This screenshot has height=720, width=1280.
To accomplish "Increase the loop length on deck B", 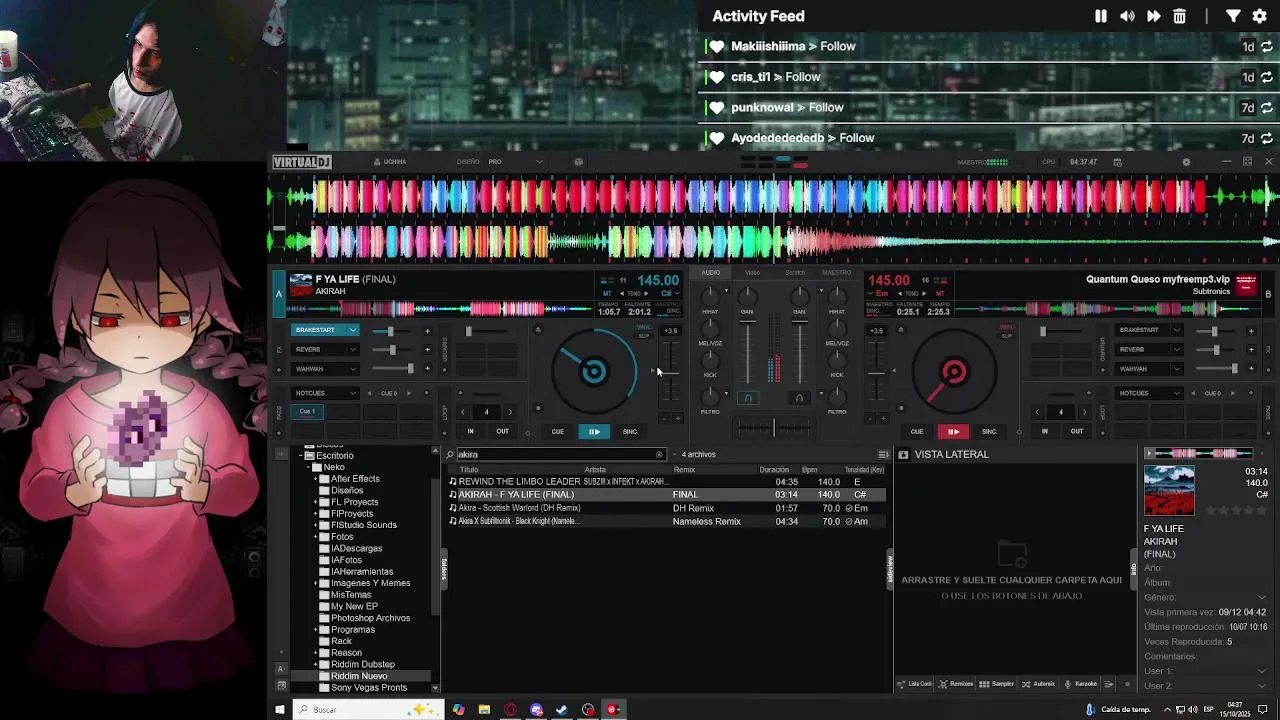I will coord(1084,412).
